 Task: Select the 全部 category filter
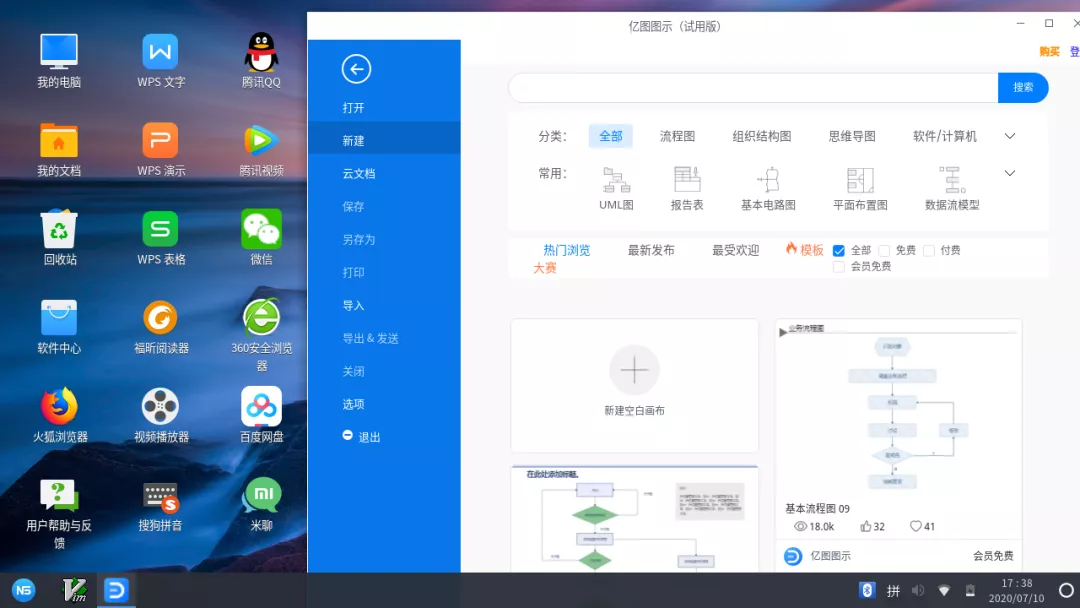pos(610,136)
